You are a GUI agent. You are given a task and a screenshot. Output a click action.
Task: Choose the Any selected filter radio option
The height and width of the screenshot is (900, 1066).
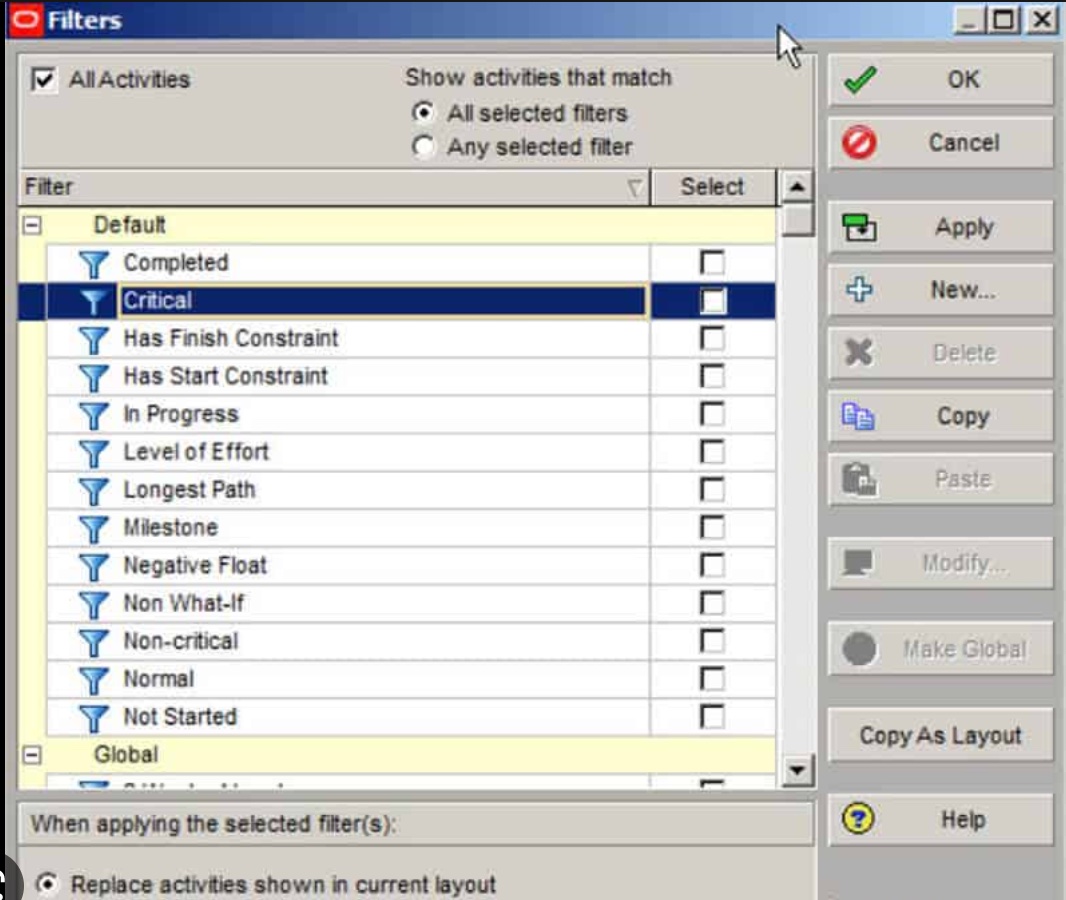click(x=424, y=145)
